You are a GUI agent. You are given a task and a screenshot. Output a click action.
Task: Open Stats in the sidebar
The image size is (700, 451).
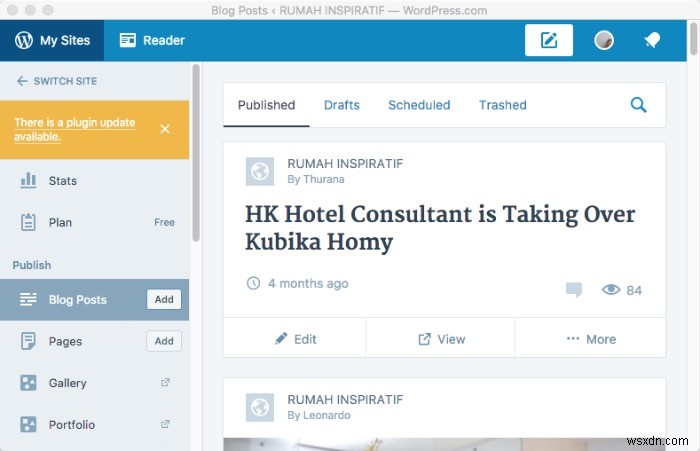(x=95, y=181)
